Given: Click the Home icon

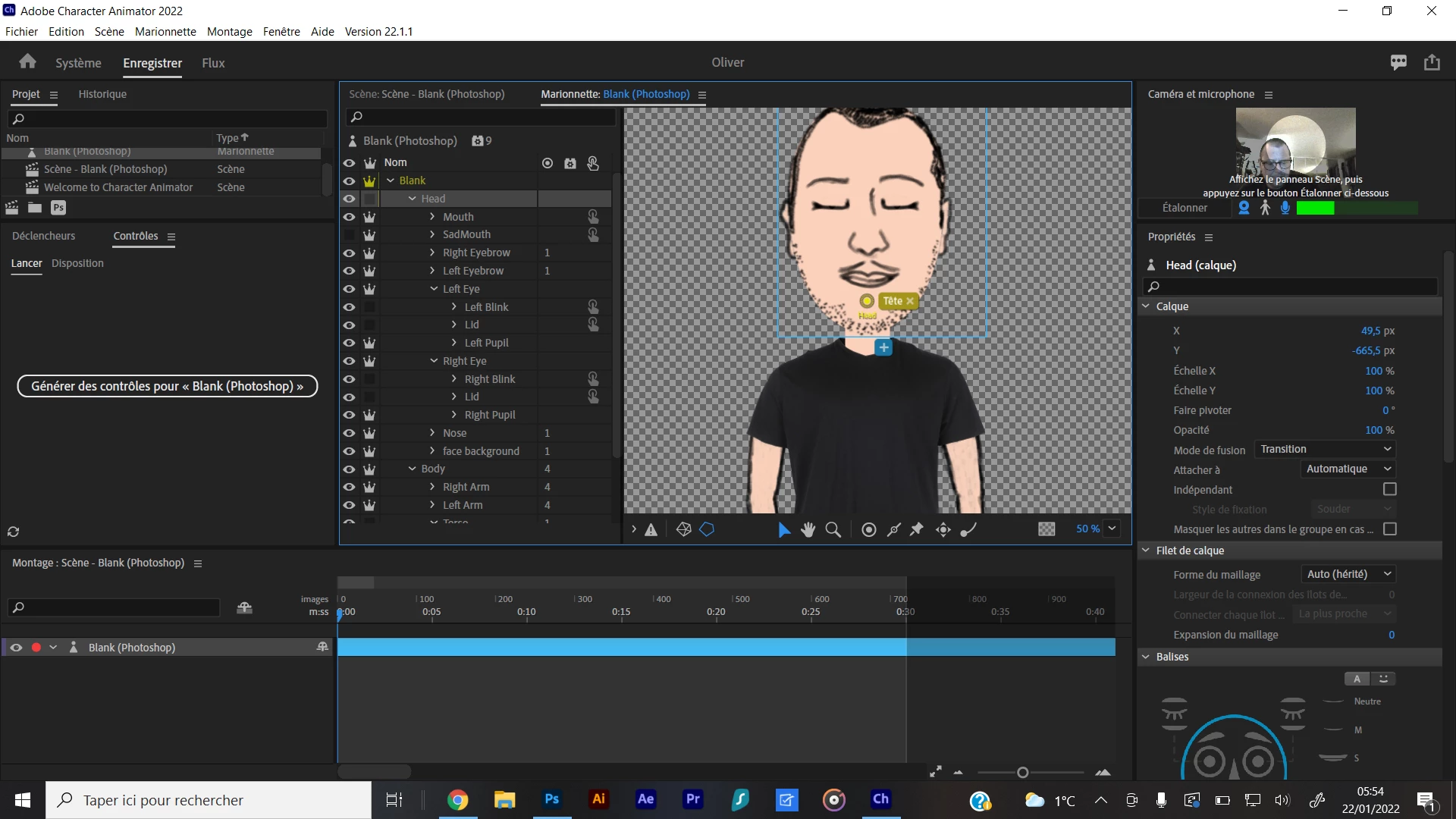Looking at the screenshot, I should point(28,62).
